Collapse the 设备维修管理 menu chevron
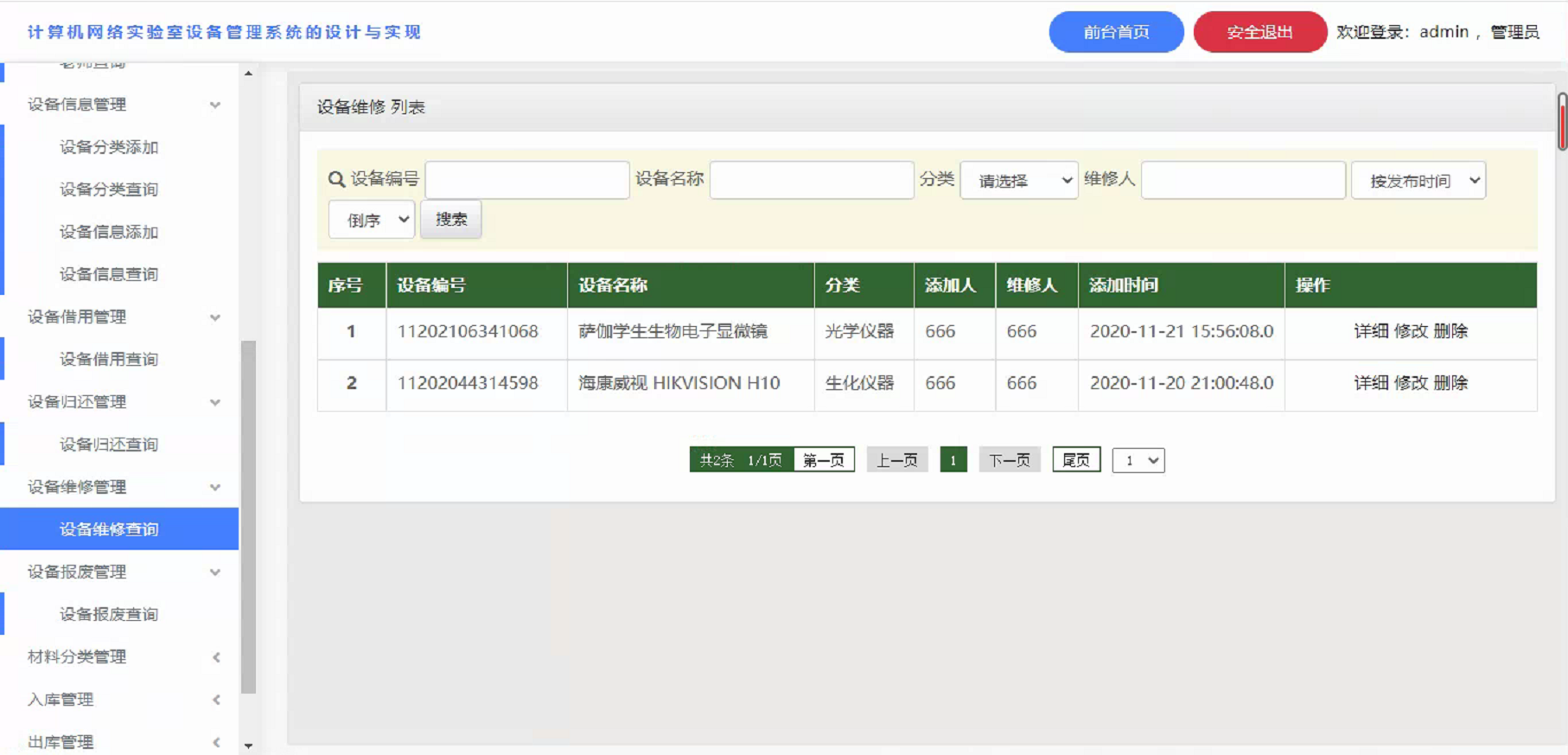1568x755 pixels. coord(215,487)
